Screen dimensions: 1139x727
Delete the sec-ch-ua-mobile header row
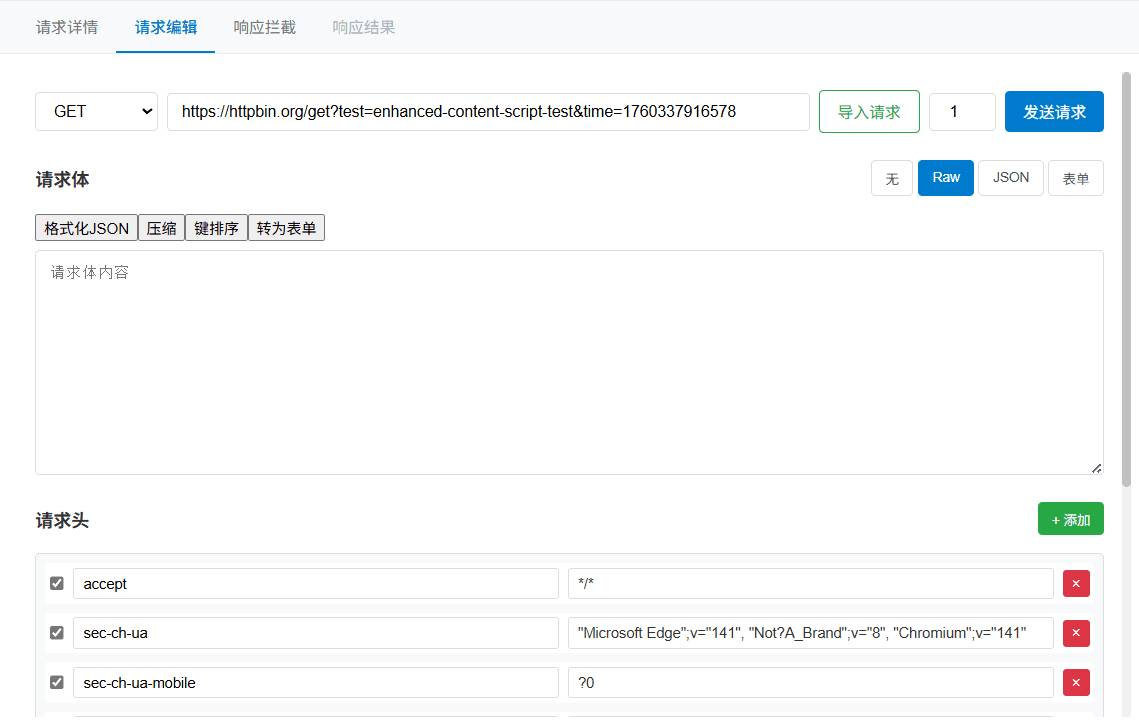(x=1076, y=683)
